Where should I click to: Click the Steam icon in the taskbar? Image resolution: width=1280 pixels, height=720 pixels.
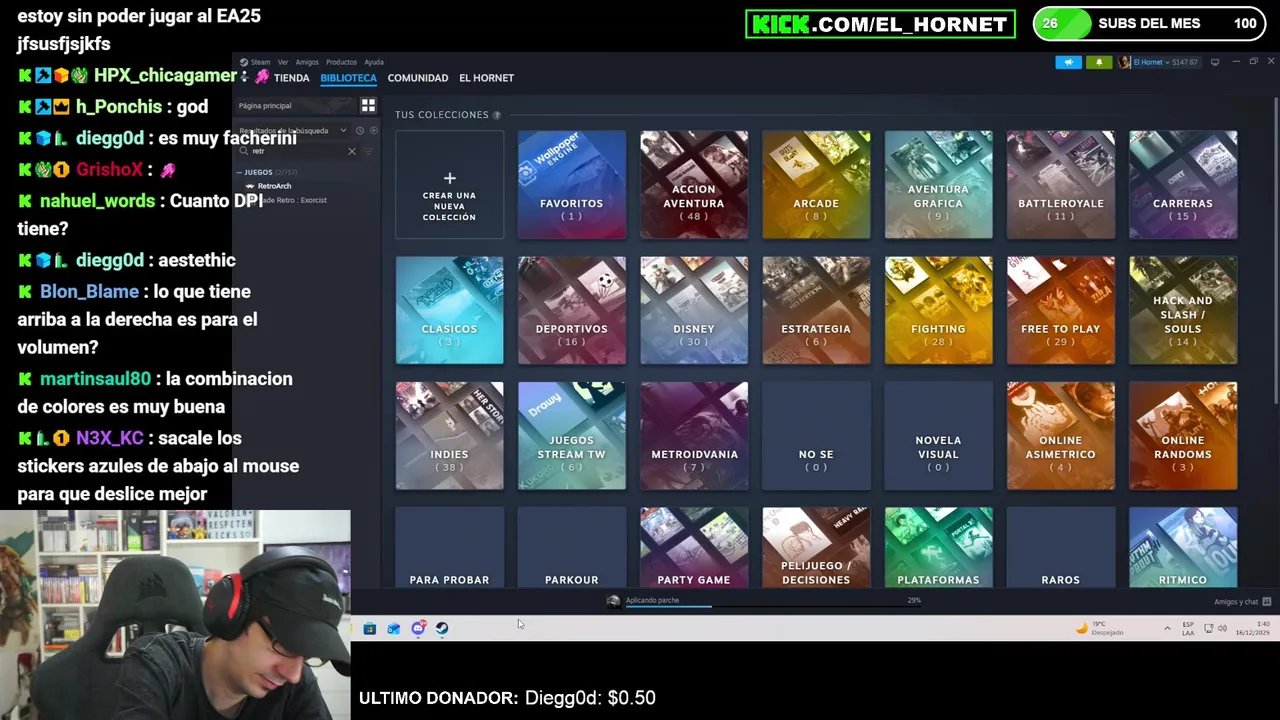click(442, 628)
